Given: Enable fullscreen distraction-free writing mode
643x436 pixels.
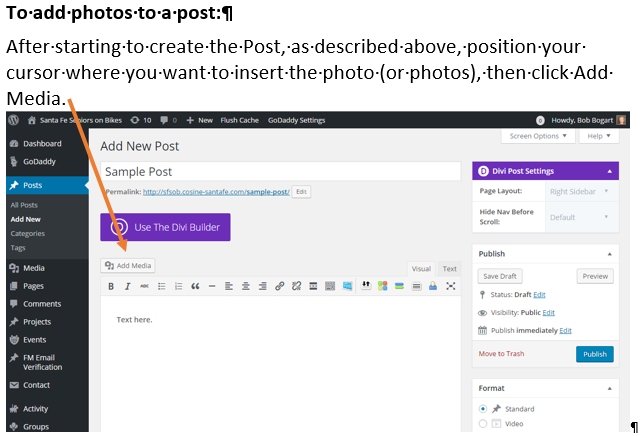Looking at the screenshot, I should (x=451, y=286).
